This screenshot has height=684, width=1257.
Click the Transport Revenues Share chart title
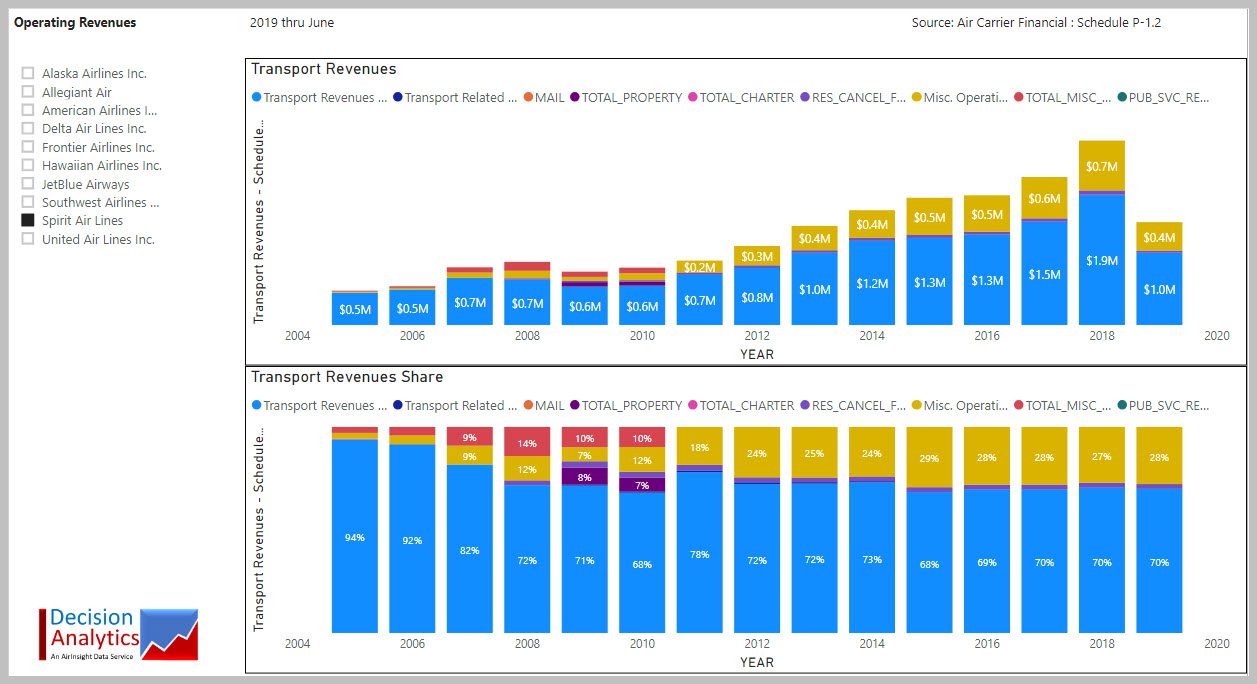(x=347, y=377)
